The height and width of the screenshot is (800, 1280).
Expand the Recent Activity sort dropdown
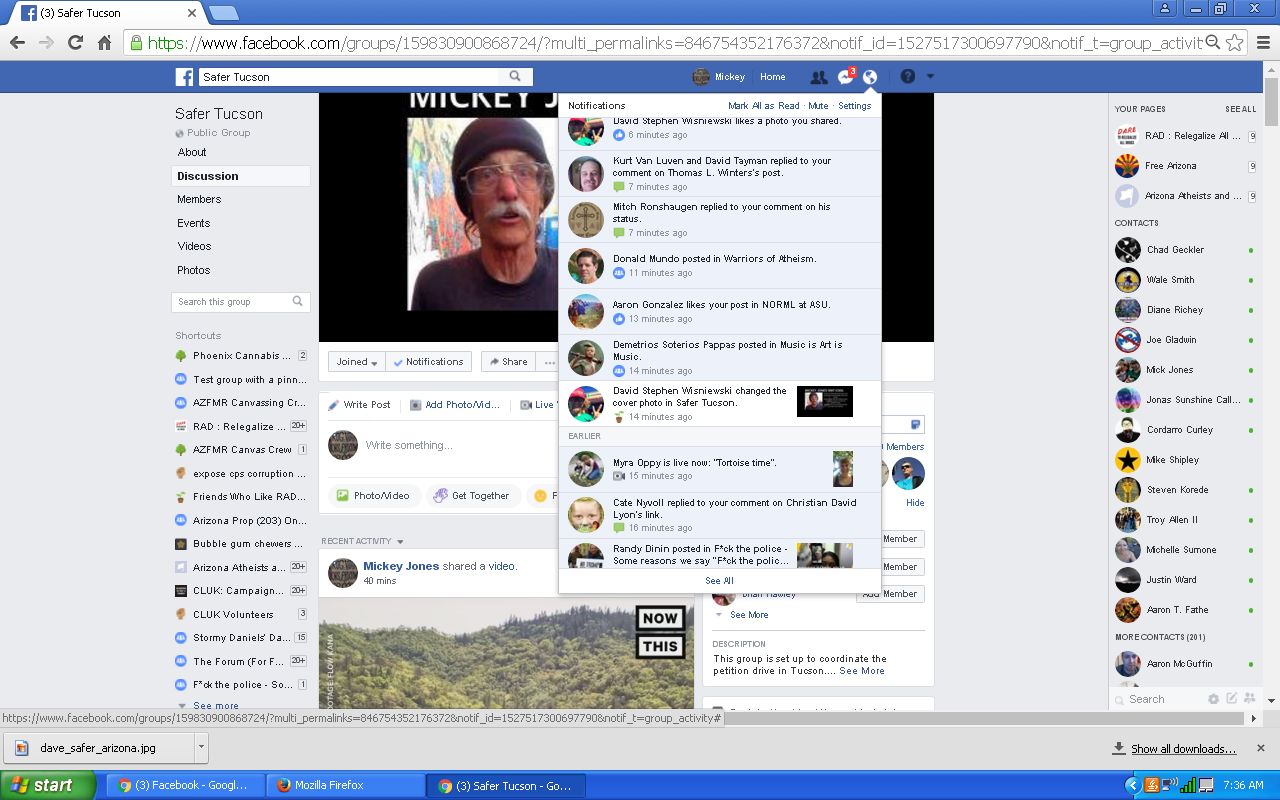pos(400,542)
